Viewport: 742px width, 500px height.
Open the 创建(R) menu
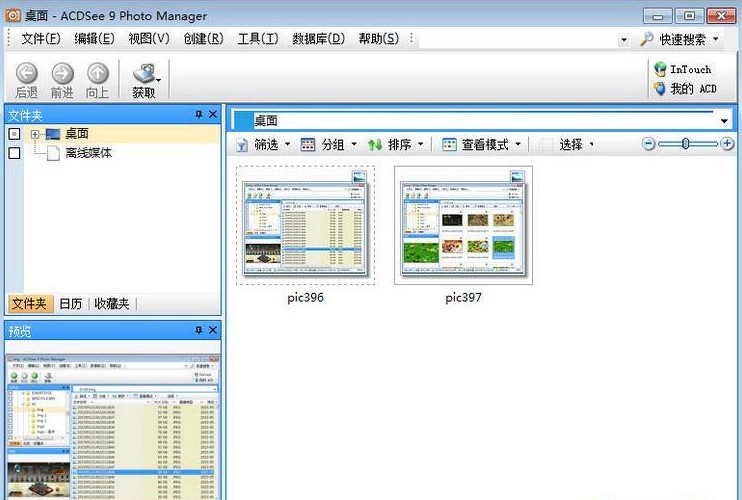[x=203, y=39]
